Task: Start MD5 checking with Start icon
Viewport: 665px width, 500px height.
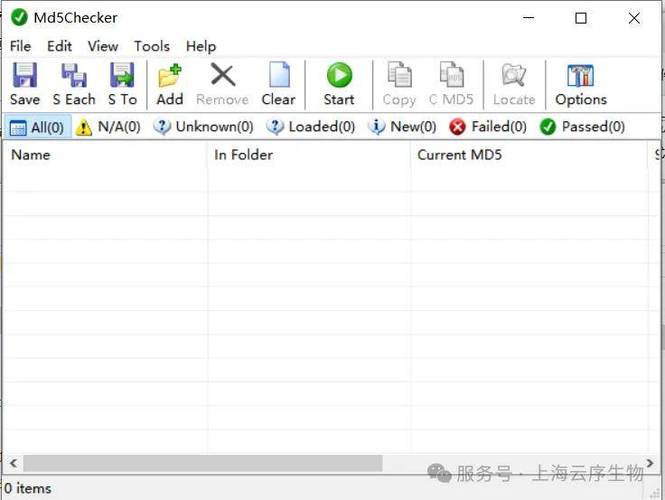Action: pos(339,77)
